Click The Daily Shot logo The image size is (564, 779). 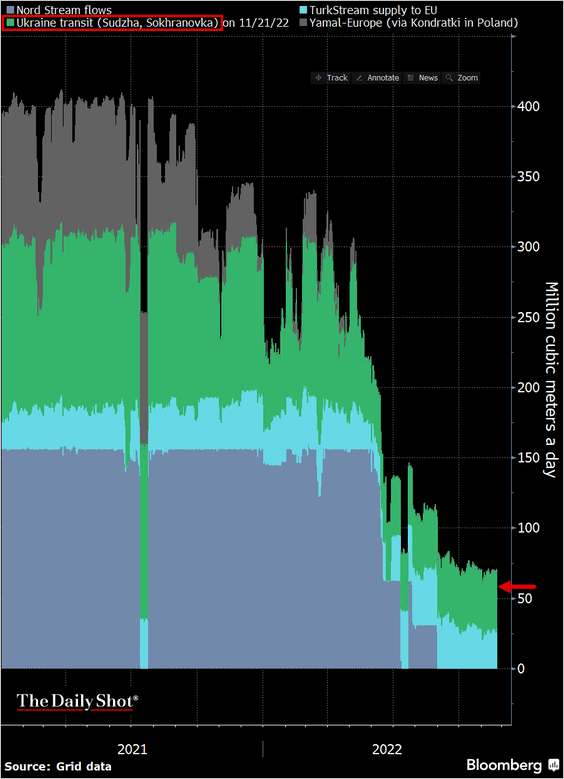(78, 702)
